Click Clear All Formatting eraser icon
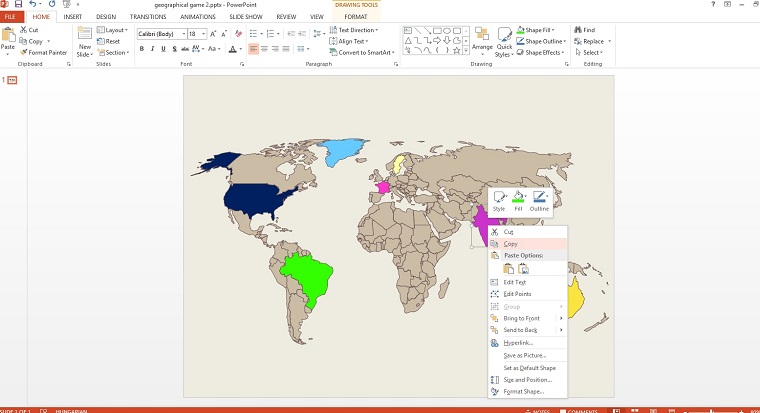Viewport: 760px width, 413px height. (x=239, y=34)
